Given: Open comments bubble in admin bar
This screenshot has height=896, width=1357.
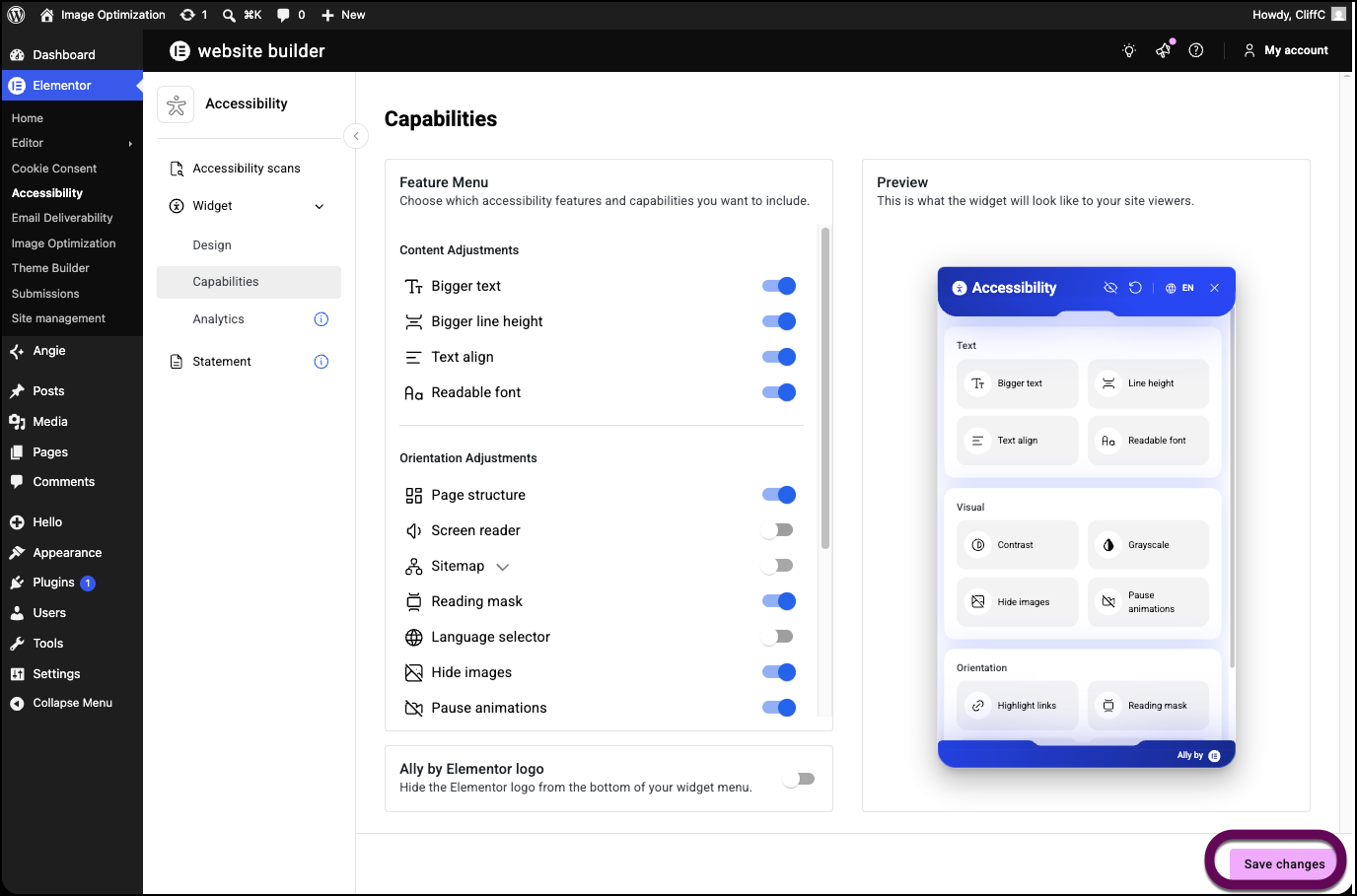Looking at the screenshot, I should click(284, 15).
